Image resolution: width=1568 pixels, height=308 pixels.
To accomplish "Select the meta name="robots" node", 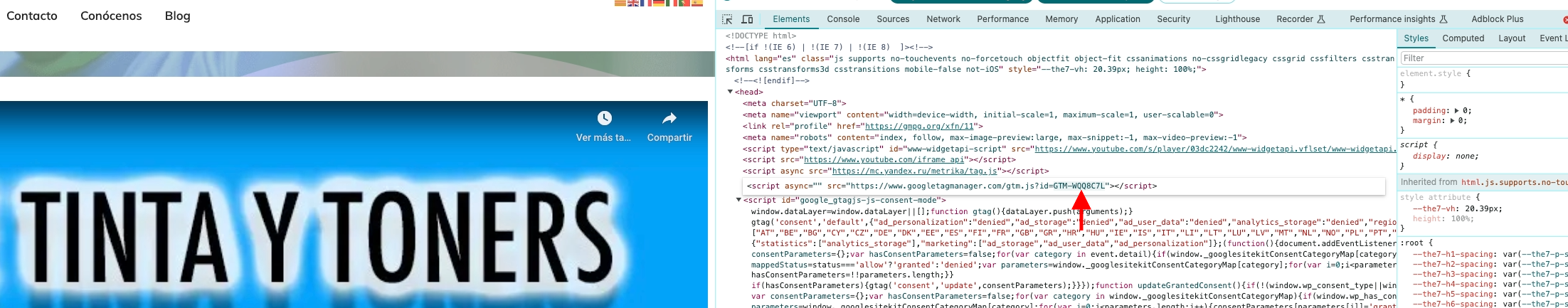I will click(995, 137).
